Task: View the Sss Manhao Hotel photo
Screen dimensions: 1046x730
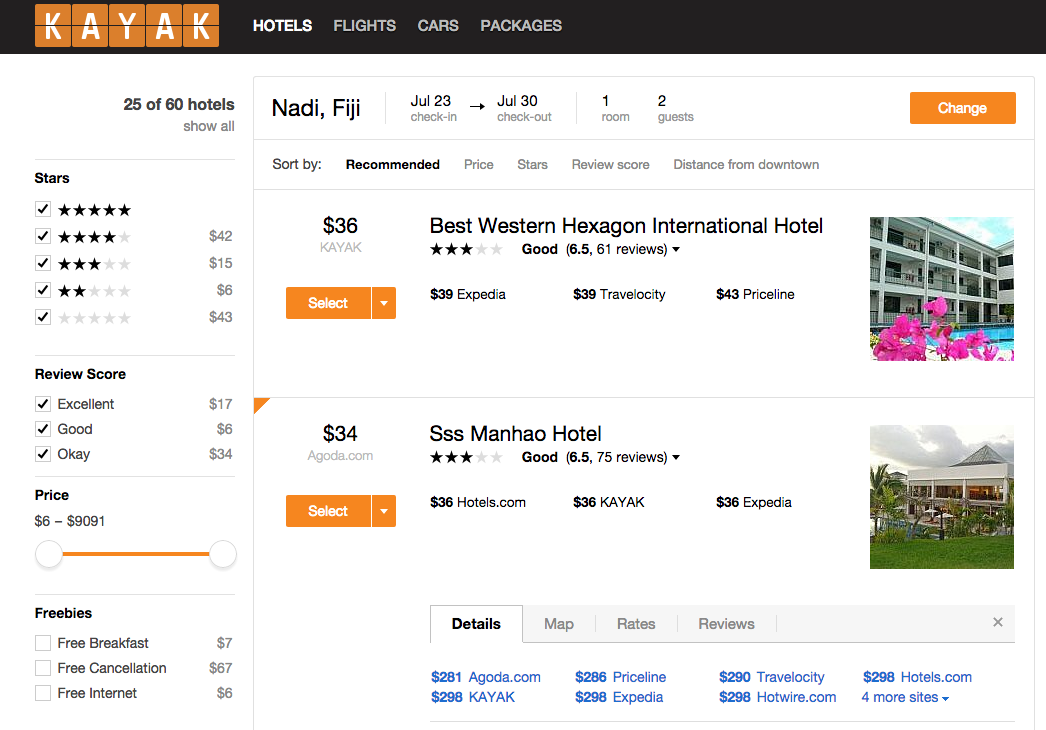Action: tap(942, 497)
